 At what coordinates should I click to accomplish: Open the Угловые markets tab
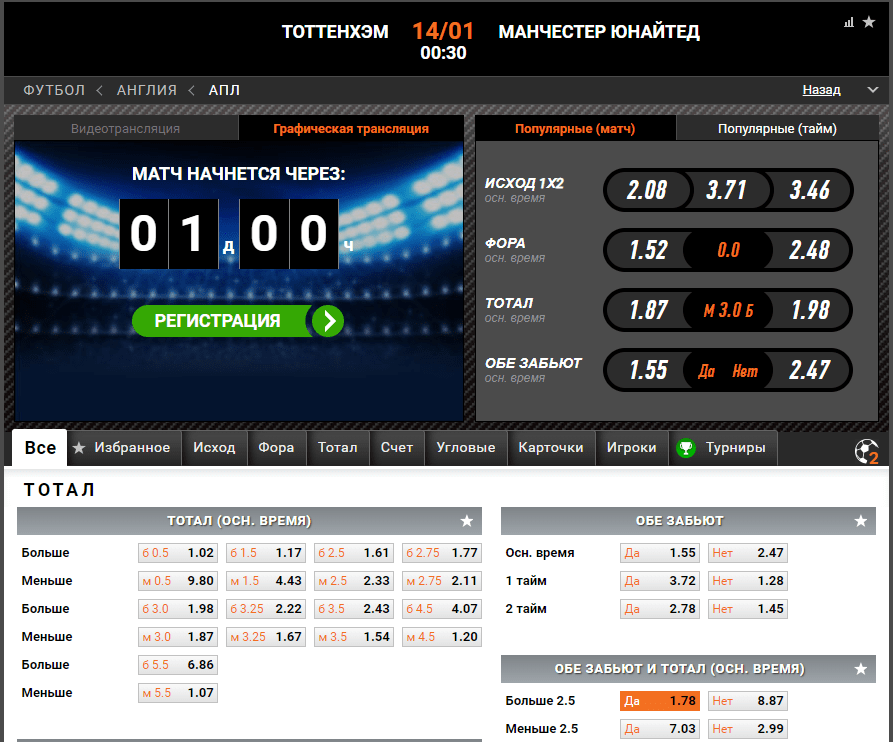[465, 448]
